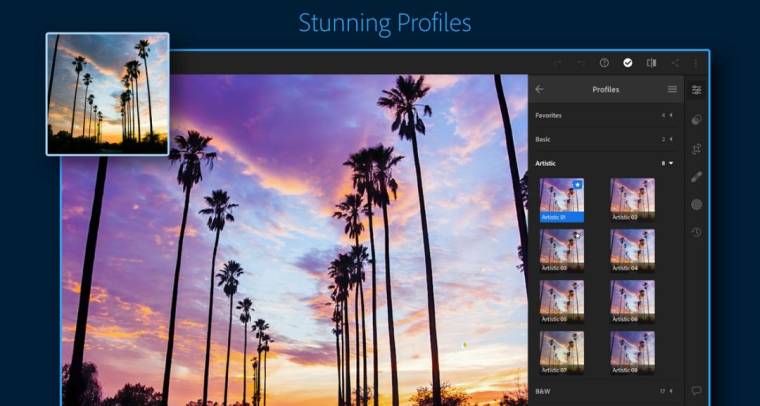The image size is (760, 406).
Task: Select the Crop and rotate tool
Action: [697, 148]
